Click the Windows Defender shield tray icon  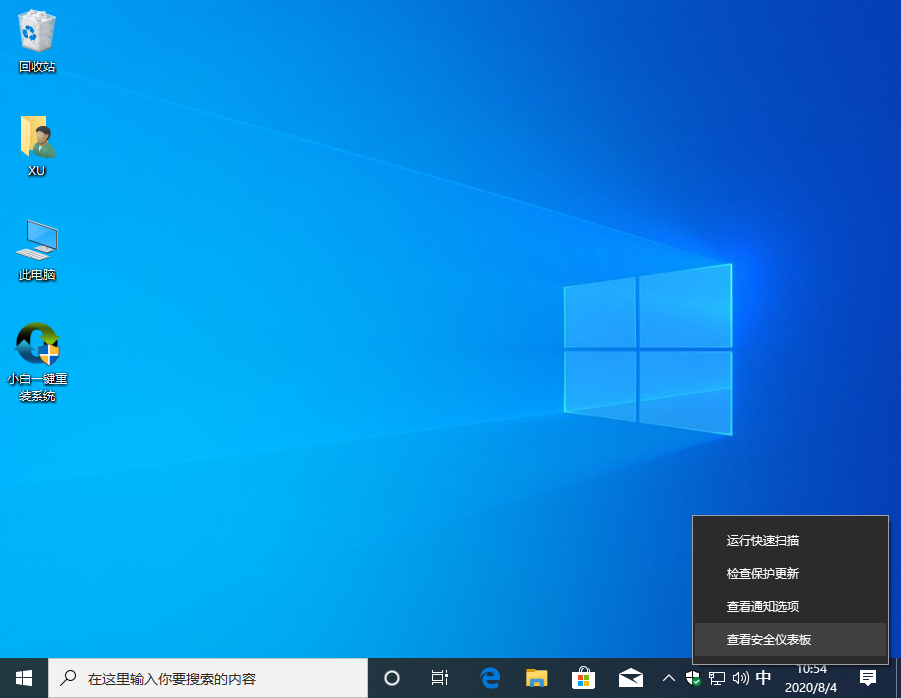point(692,678)
